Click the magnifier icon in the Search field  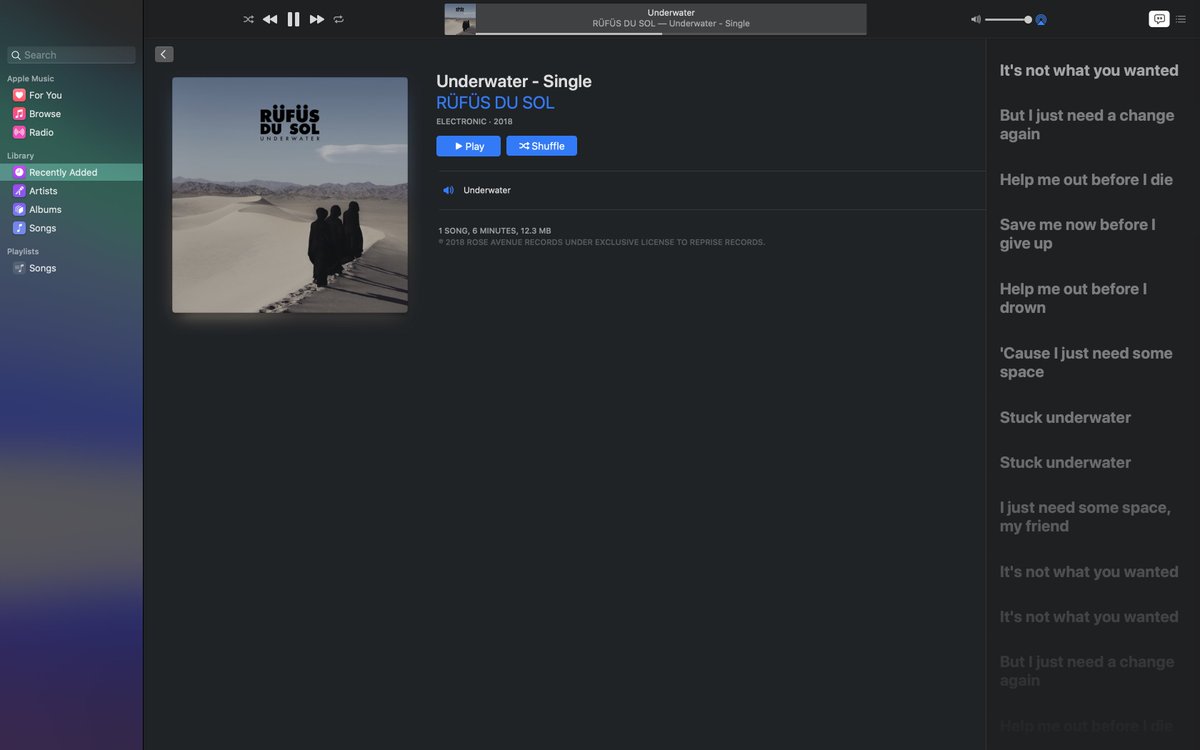point(16,55)
